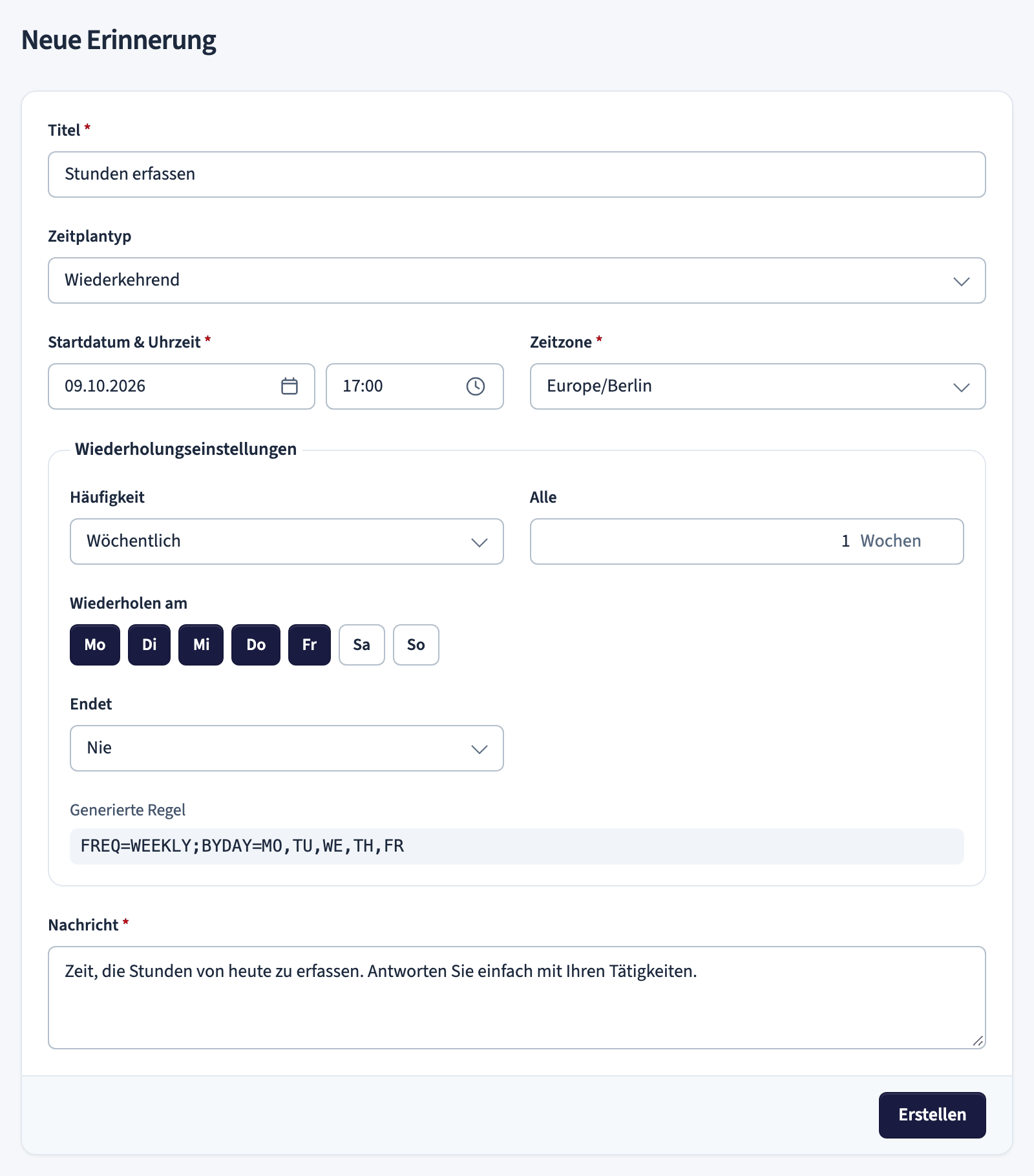Click the Wiederholungseinstellungen section heading
The height and width of the screenshot is (1176, 1034).
pyautogui.click(x=186, y=449)
